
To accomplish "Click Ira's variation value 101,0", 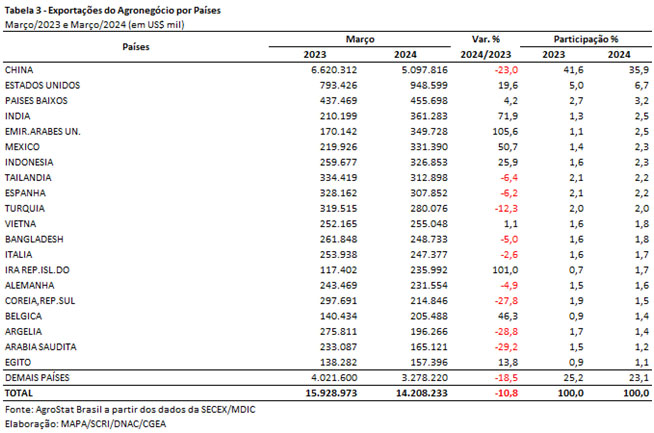I will pyautogui.click(x=505, y=270).
